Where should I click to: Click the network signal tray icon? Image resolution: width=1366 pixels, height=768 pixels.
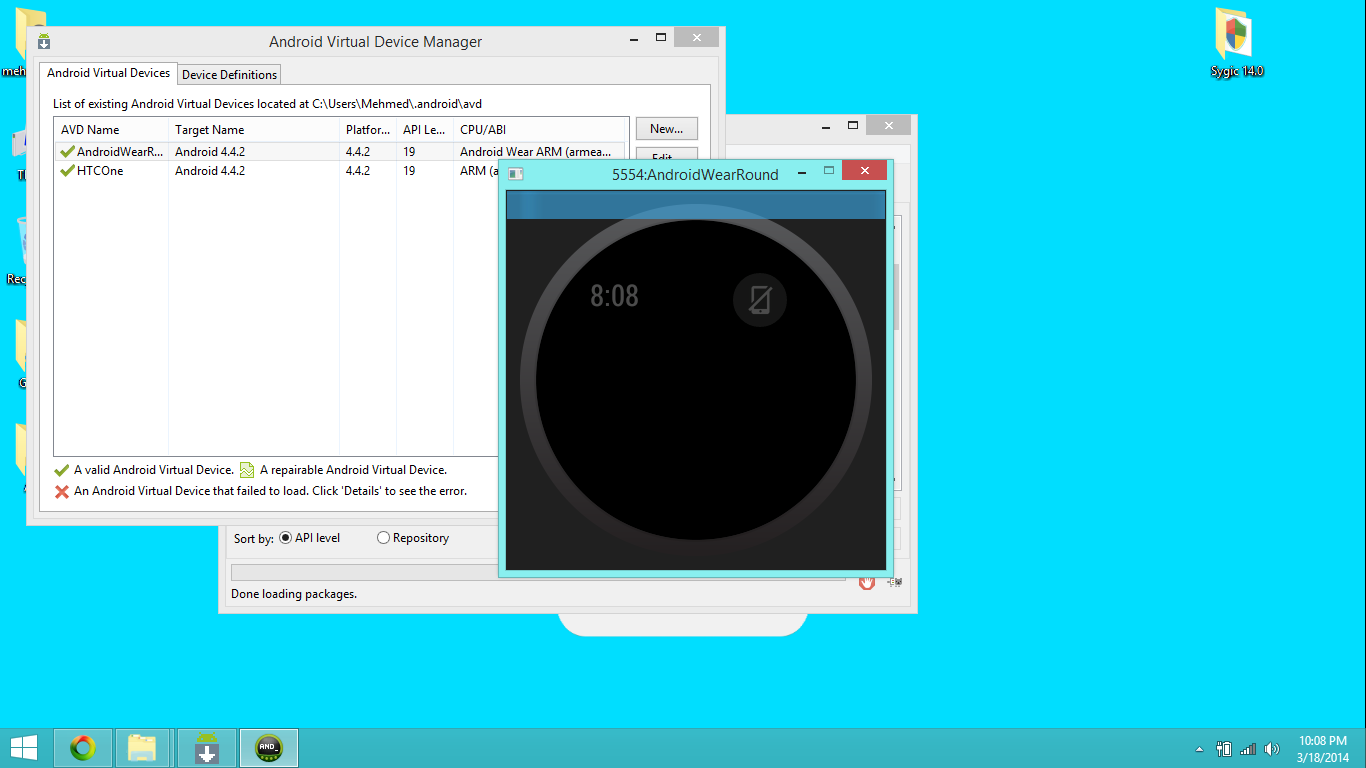click(1248, 748)
